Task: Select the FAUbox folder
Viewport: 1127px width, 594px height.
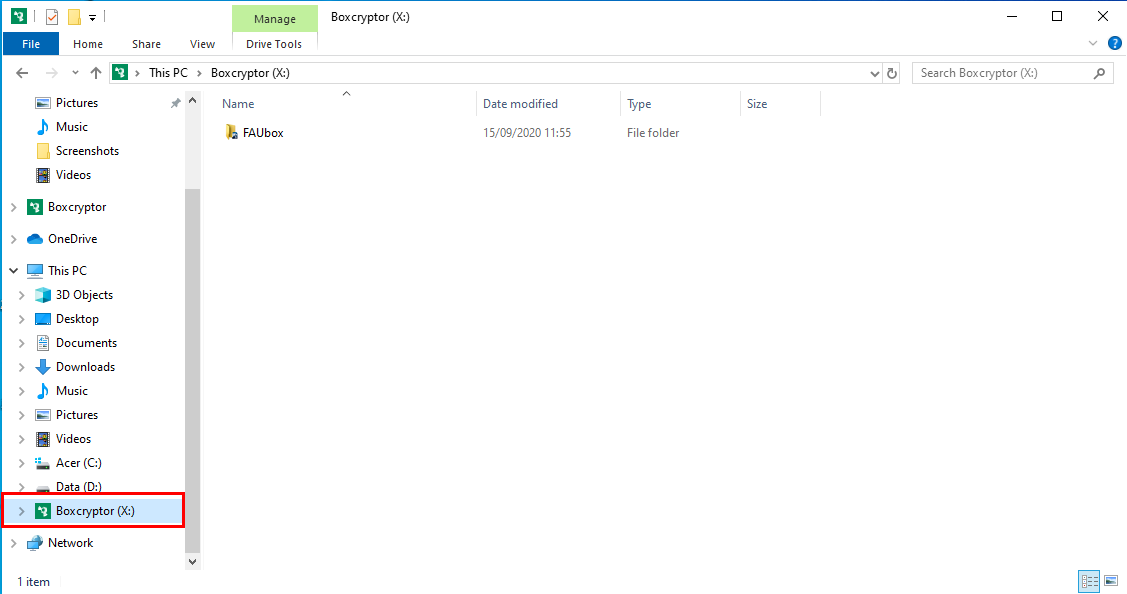Action: [x=263, y=133]
